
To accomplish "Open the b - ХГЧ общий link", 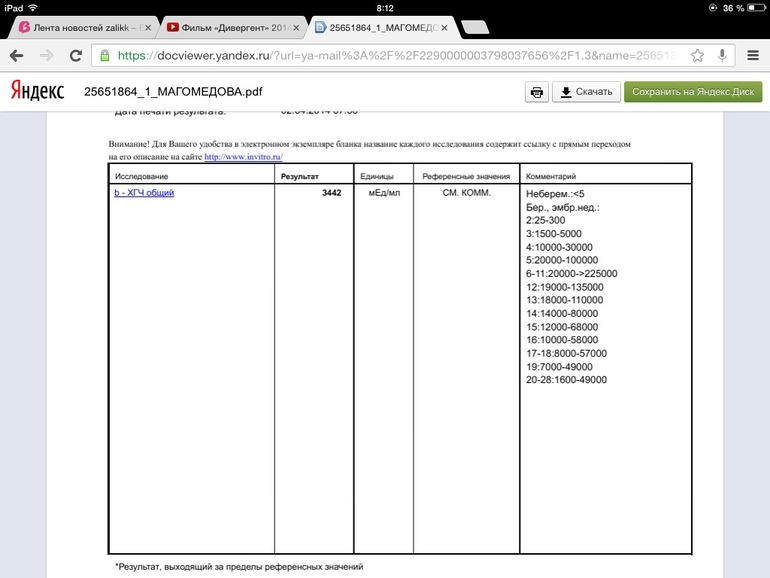I will pos(144,193).
